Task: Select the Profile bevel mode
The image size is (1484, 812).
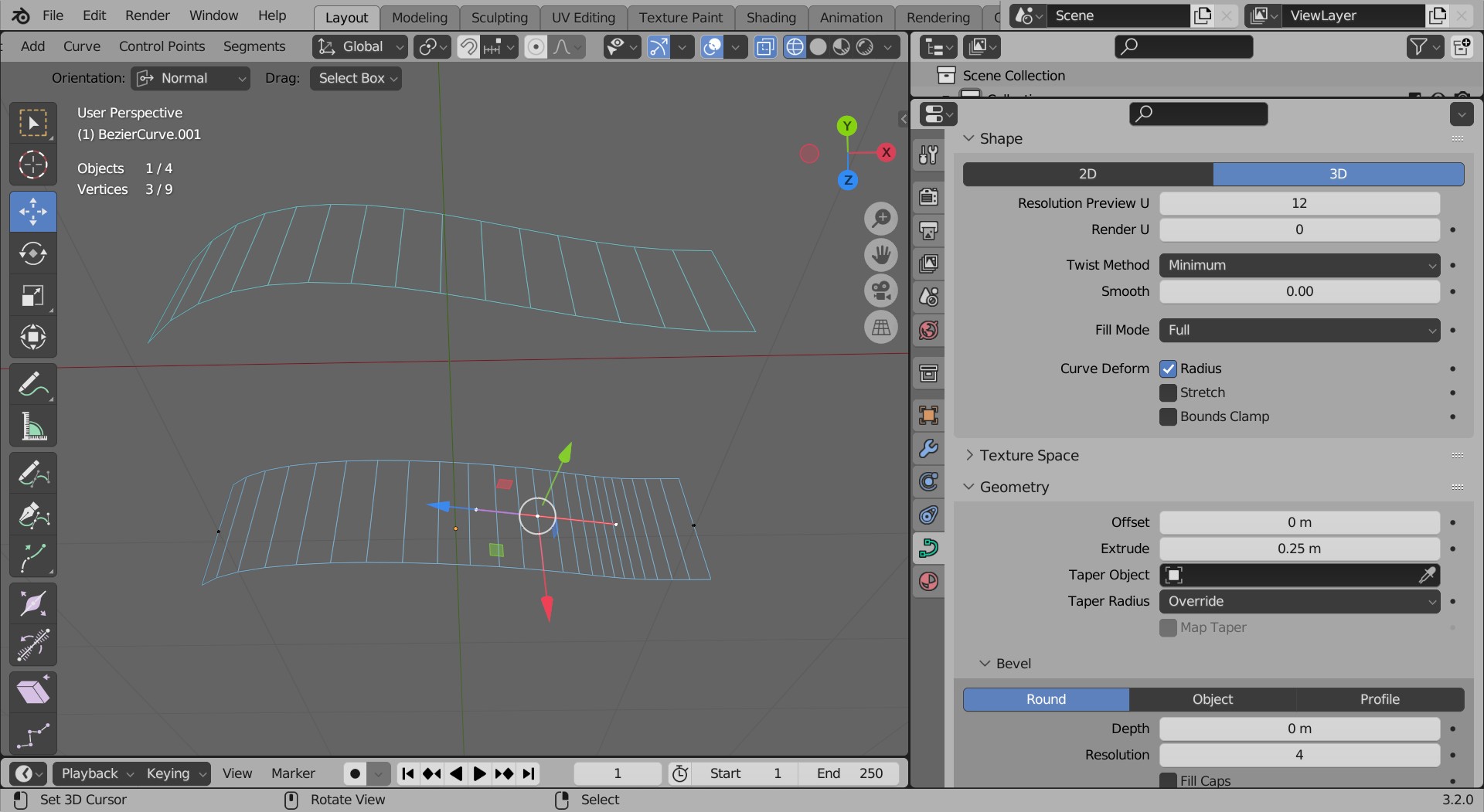Action: tap(1380, 699)
